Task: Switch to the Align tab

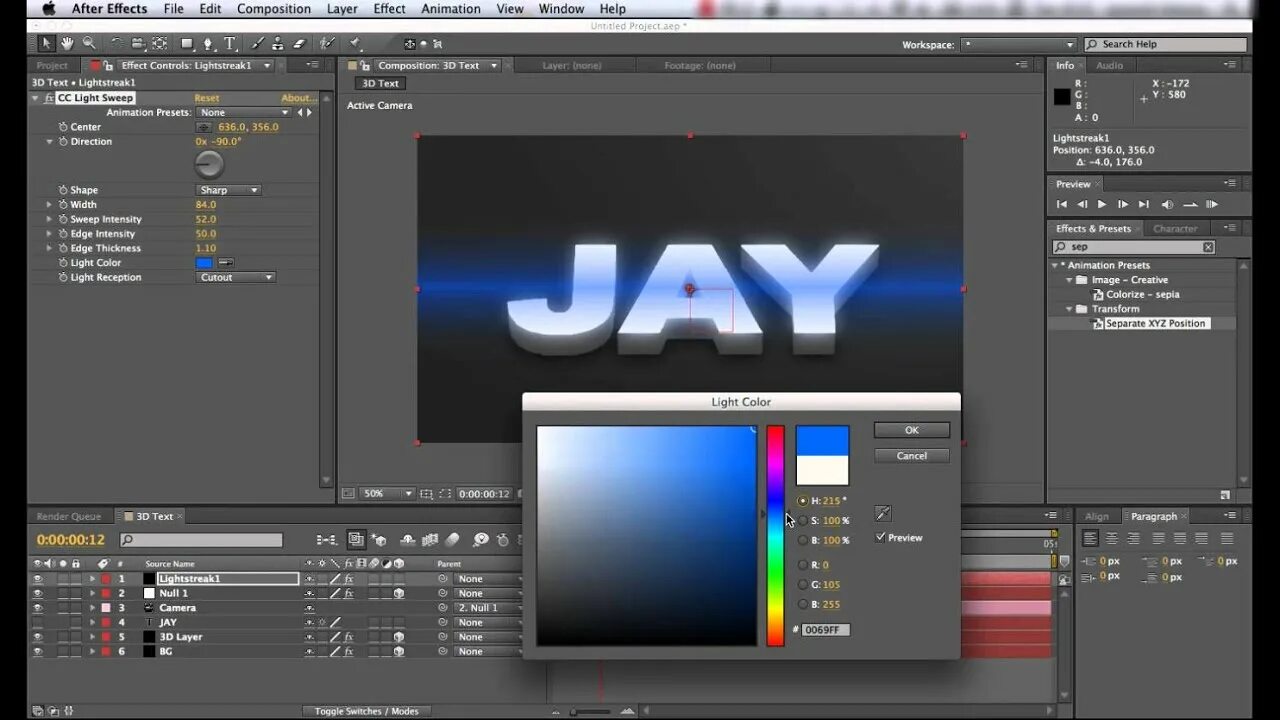Action: click(x=1097, y=517)
